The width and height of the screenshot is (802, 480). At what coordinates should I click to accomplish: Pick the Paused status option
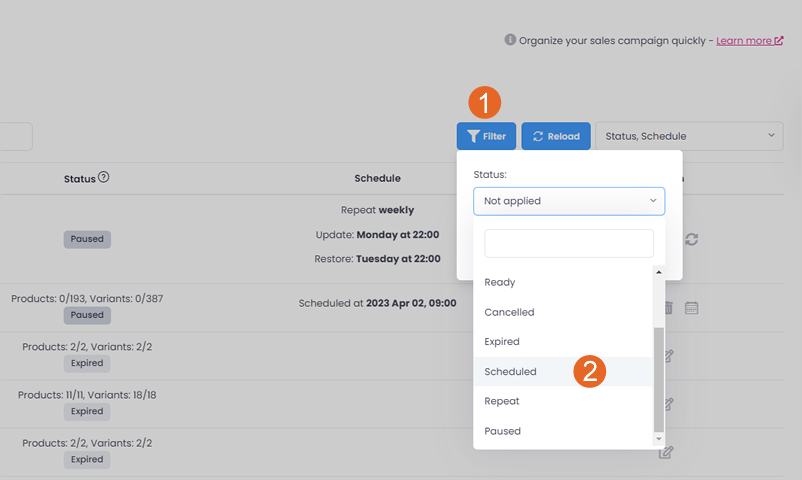click(x=563, y=431)
